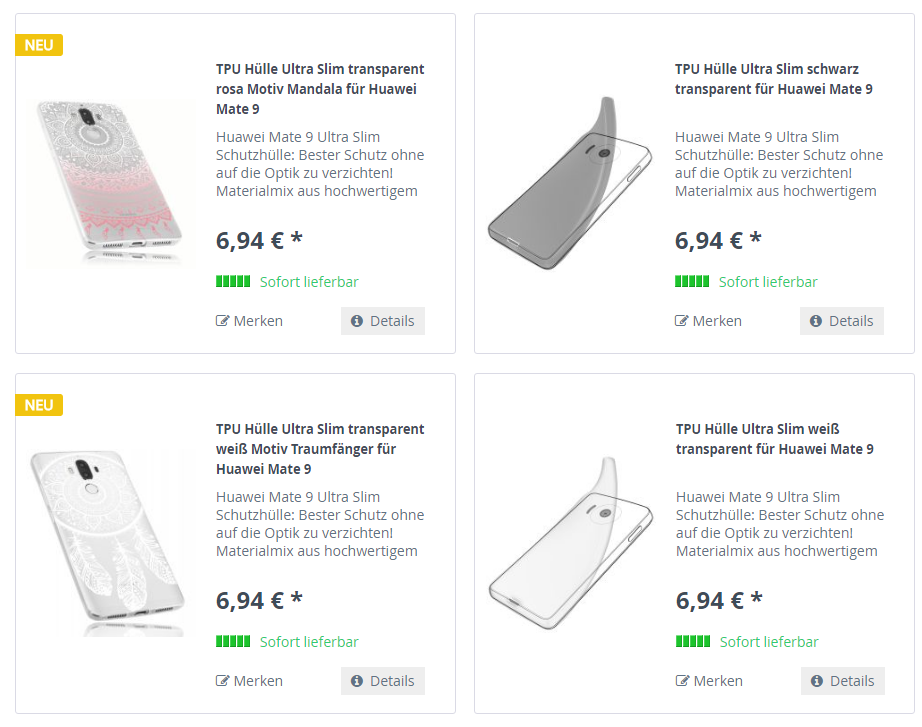Click NEU badge on Mandala case
This screenshot has height=727, width=922.
[x=39, y=45]
